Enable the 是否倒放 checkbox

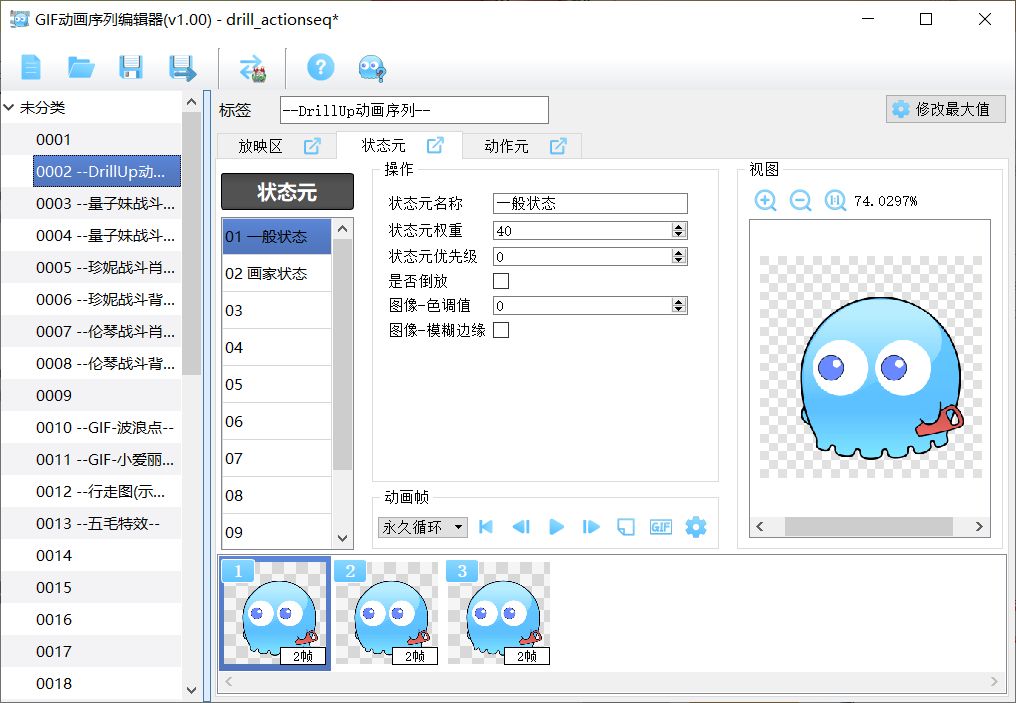[x=501, y=281]
